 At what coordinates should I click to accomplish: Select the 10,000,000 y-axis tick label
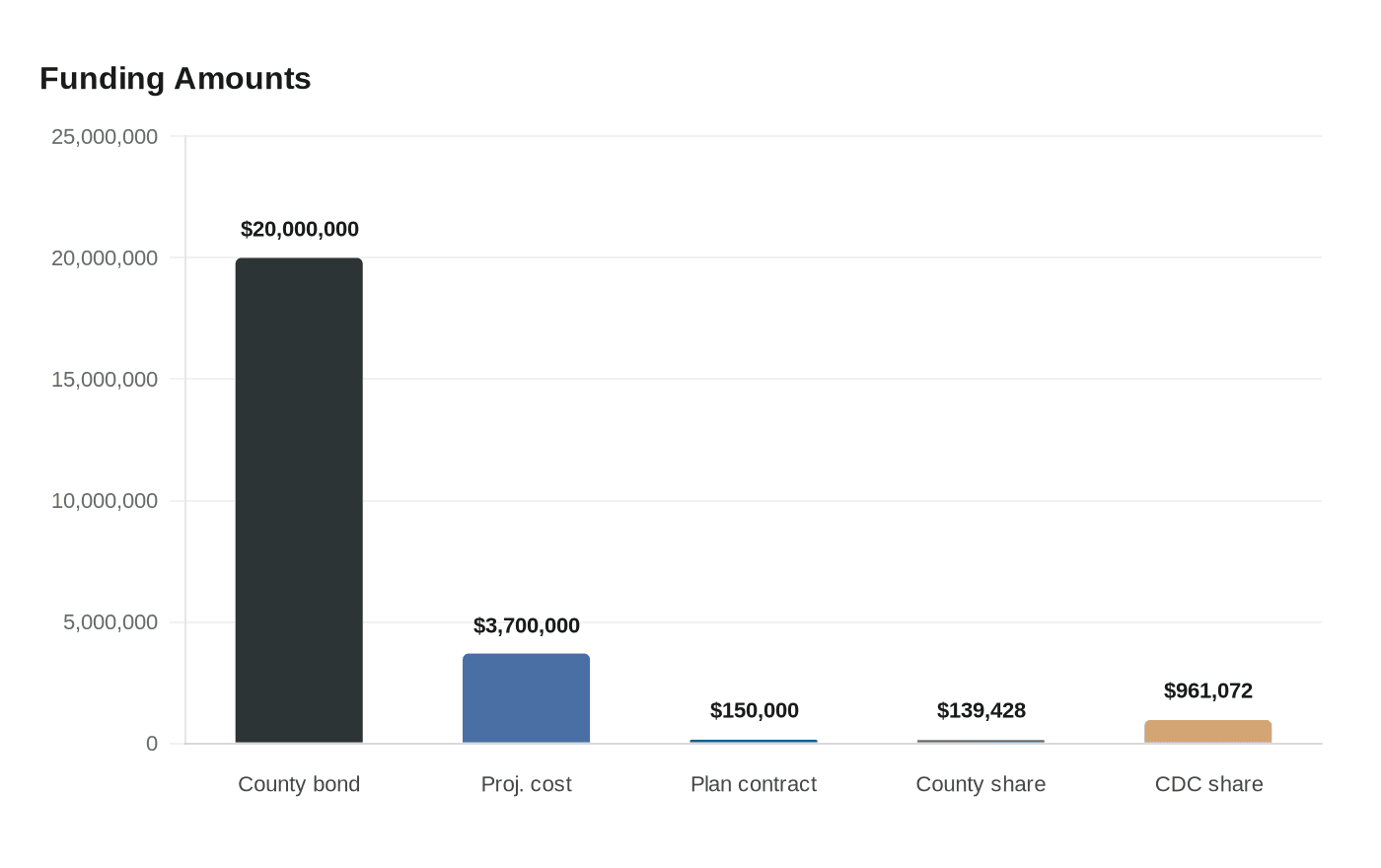(105, 501)
